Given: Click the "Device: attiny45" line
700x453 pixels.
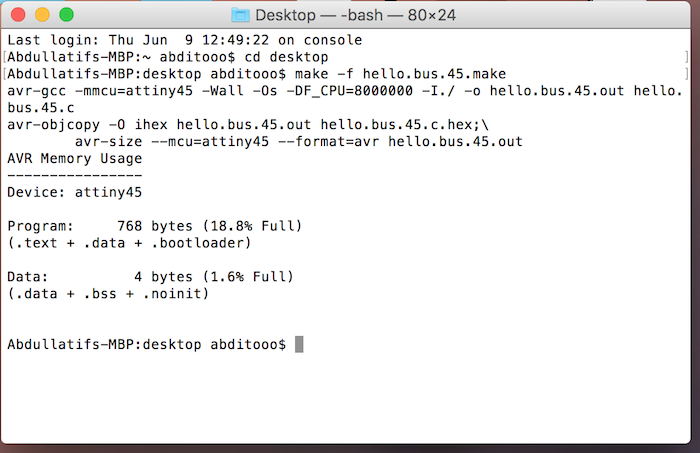Looking at the screenshot, I should (x=75, y=192).
